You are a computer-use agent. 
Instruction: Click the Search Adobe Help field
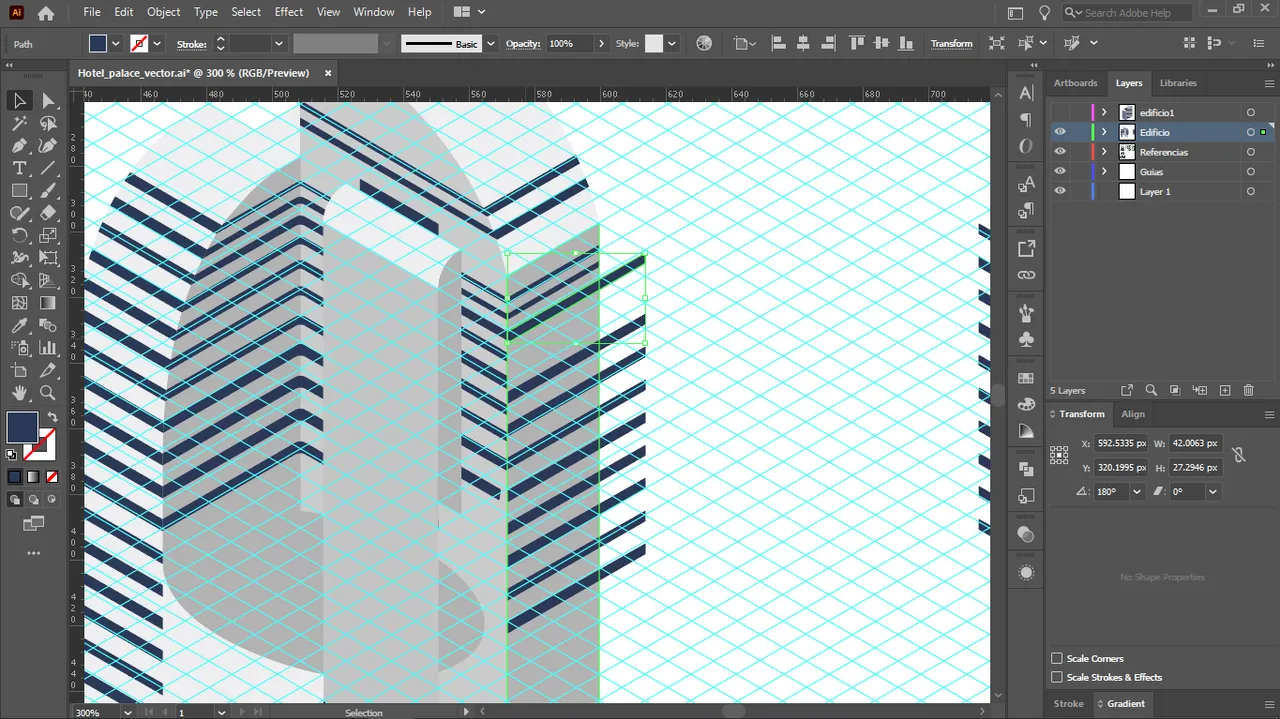click(x=1128, y=12)
